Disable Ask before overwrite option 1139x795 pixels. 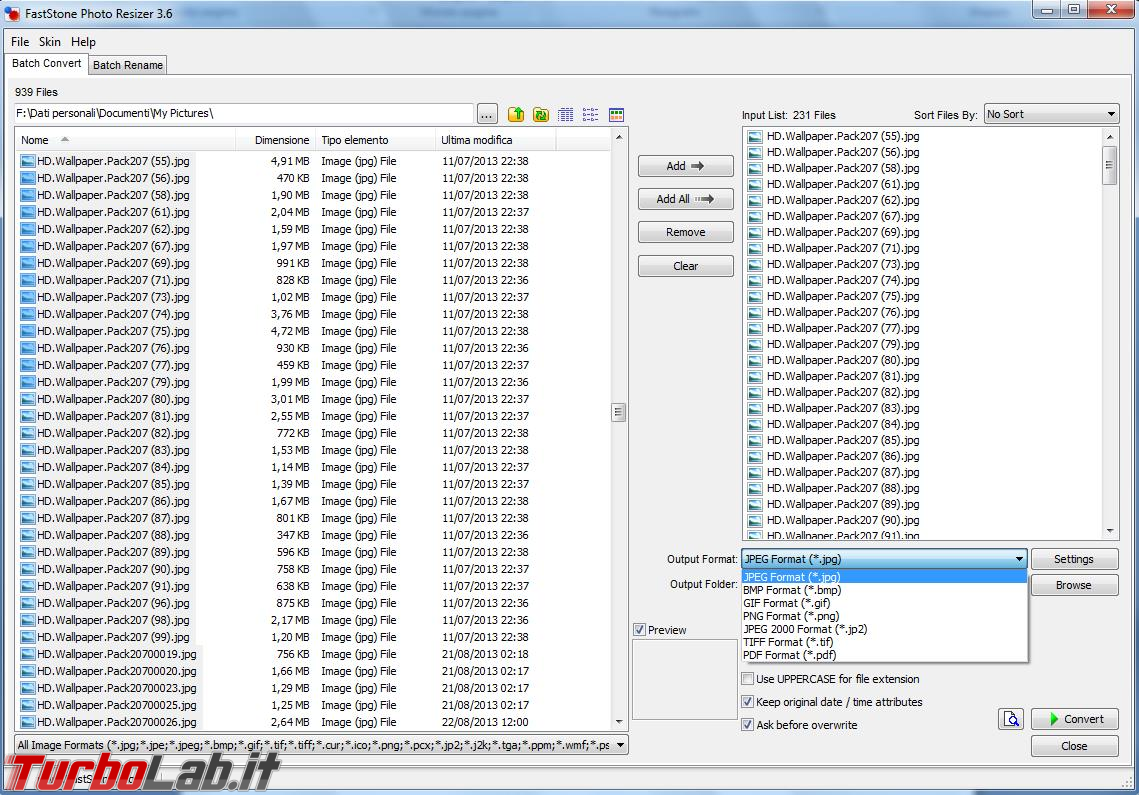[747, 725]
